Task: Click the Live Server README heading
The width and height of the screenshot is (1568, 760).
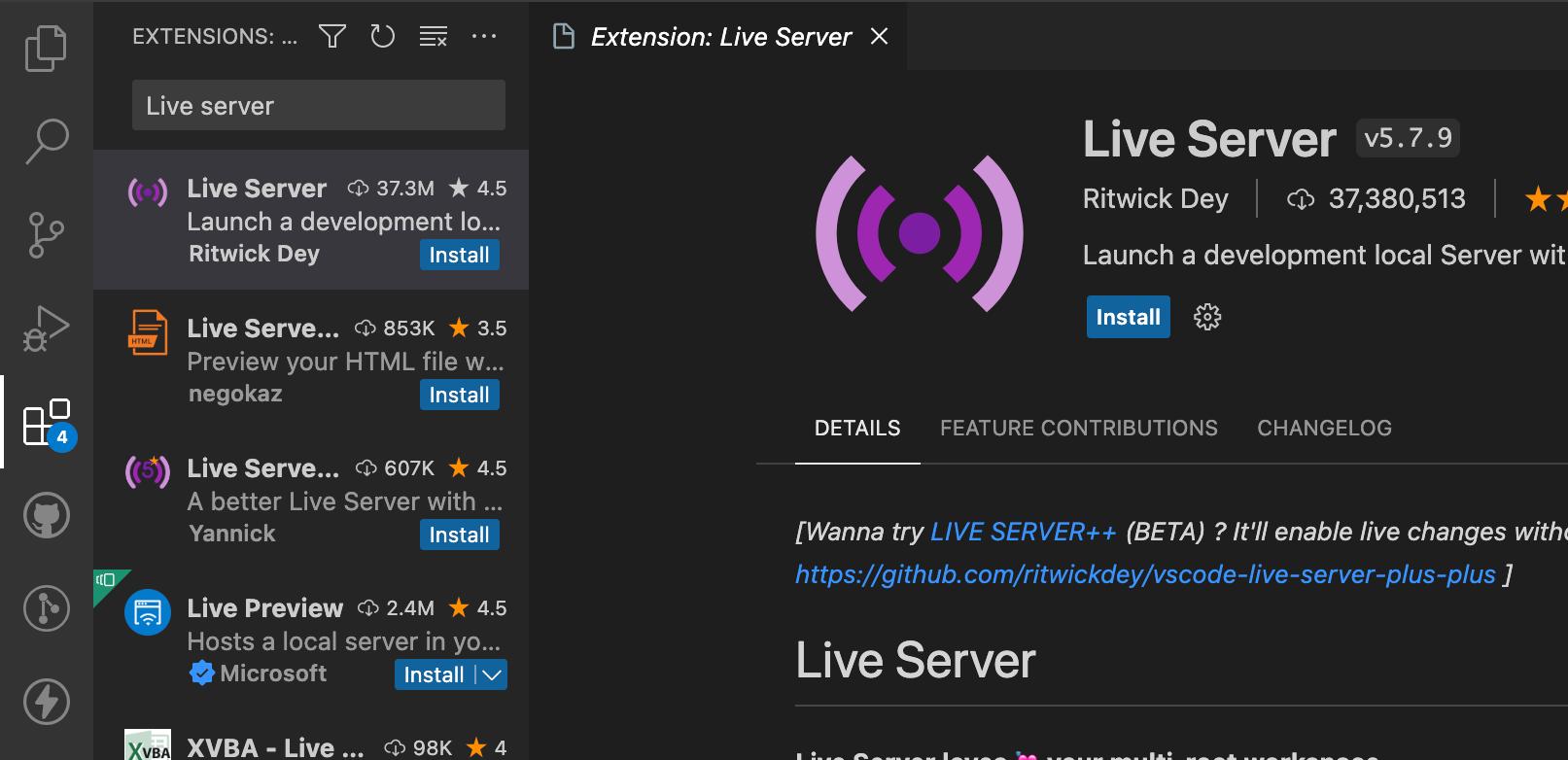Action: (916, 661)
